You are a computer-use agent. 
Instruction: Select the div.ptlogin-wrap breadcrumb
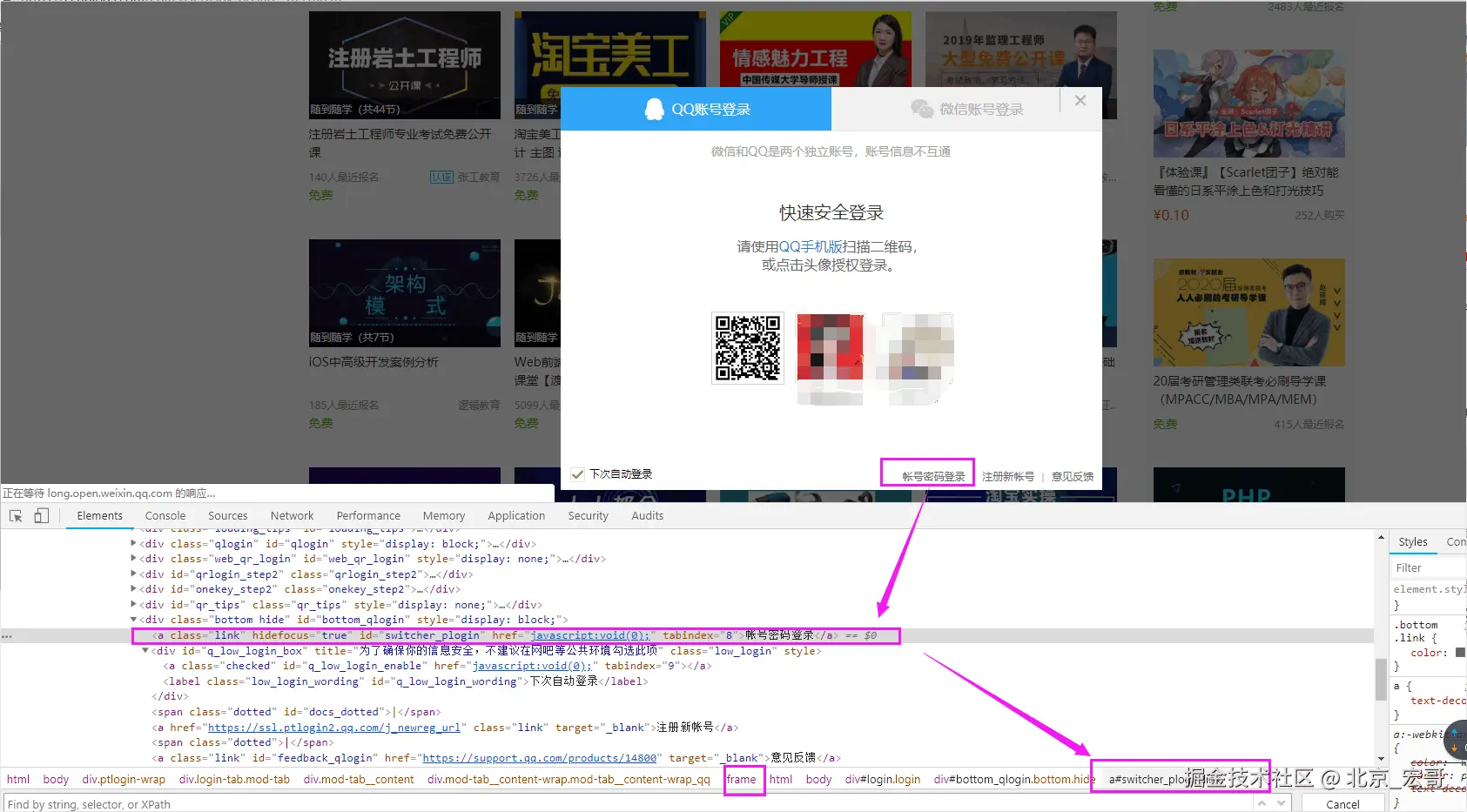(x=124, y=779)
